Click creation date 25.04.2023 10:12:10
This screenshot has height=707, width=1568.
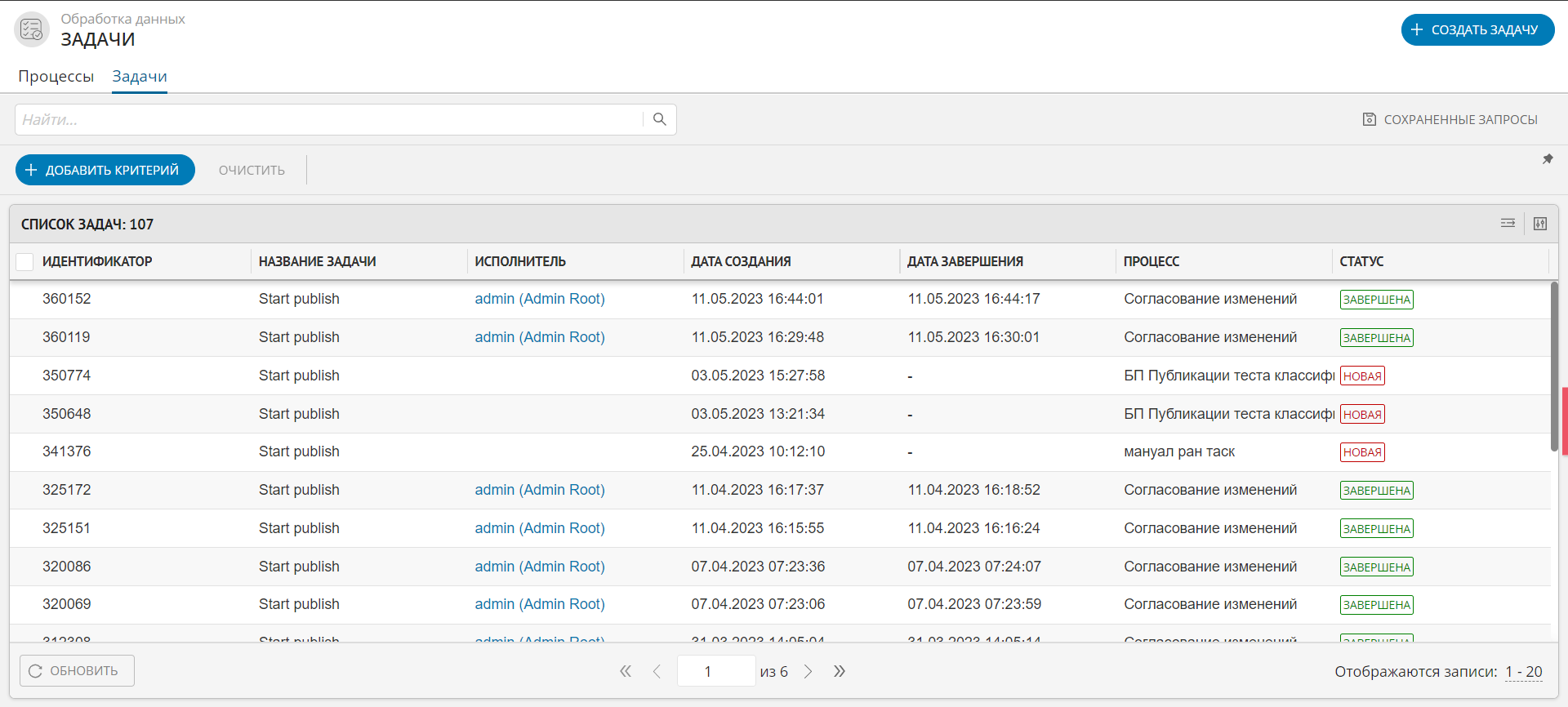pyautogui.click(x=758, y=451)
